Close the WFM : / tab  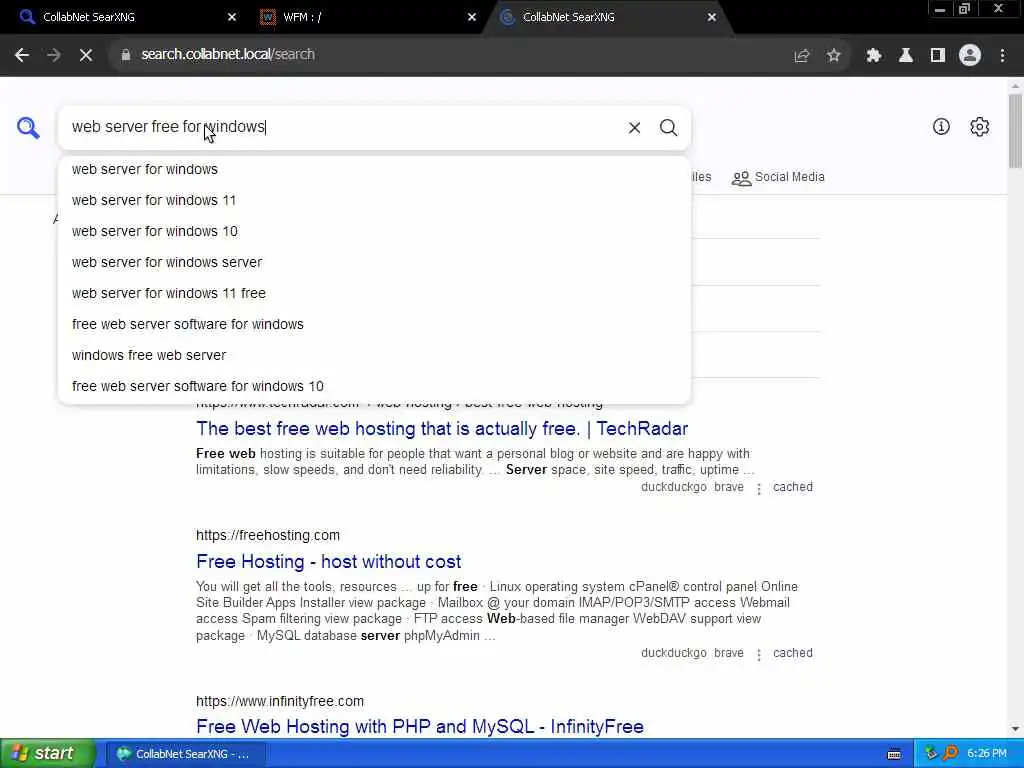(472, 17)
